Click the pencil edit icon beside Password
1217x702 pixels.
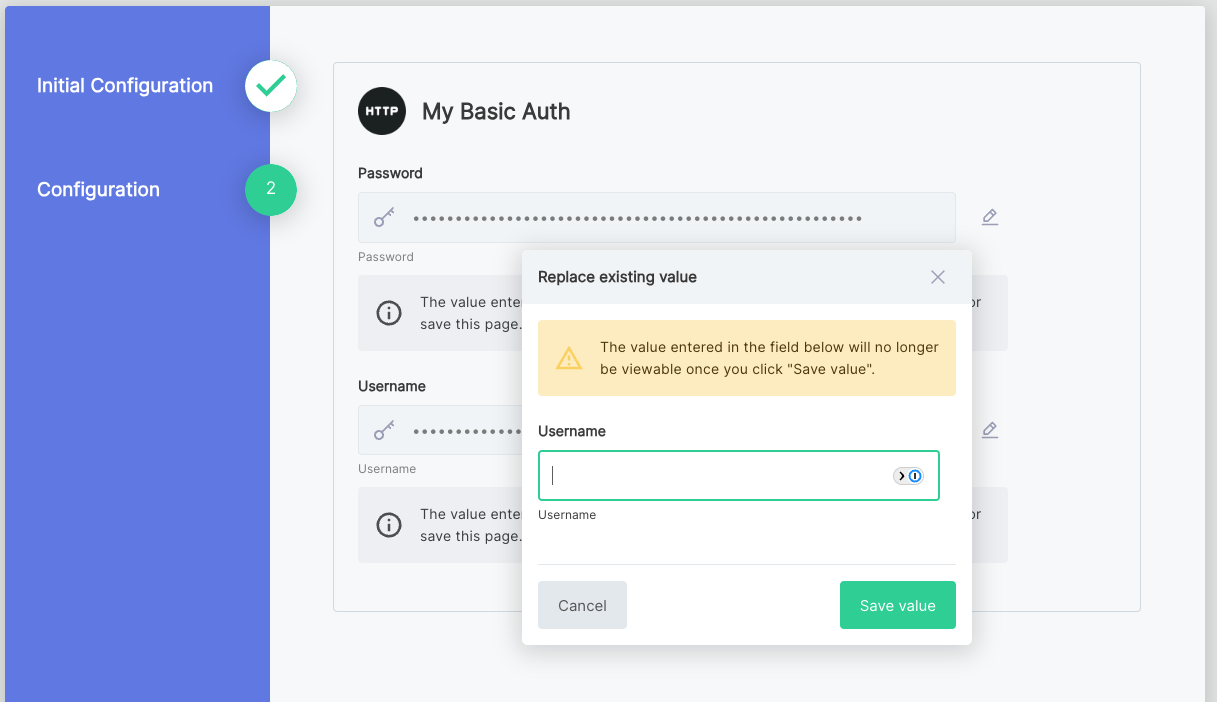pyautogui.click(x=989, y=217)
